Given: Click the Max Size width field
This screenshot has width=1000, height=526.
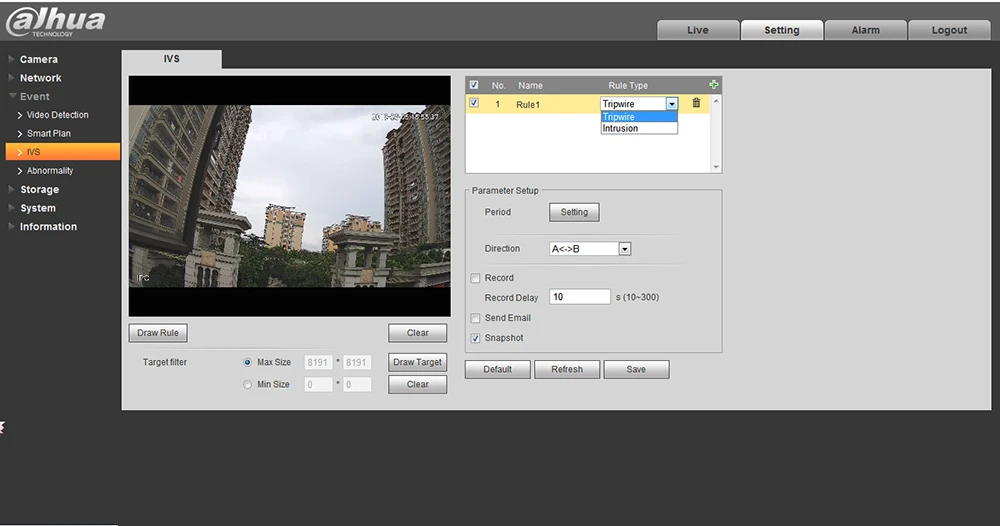Looking at the screenshot, I should tap(318, 362).
